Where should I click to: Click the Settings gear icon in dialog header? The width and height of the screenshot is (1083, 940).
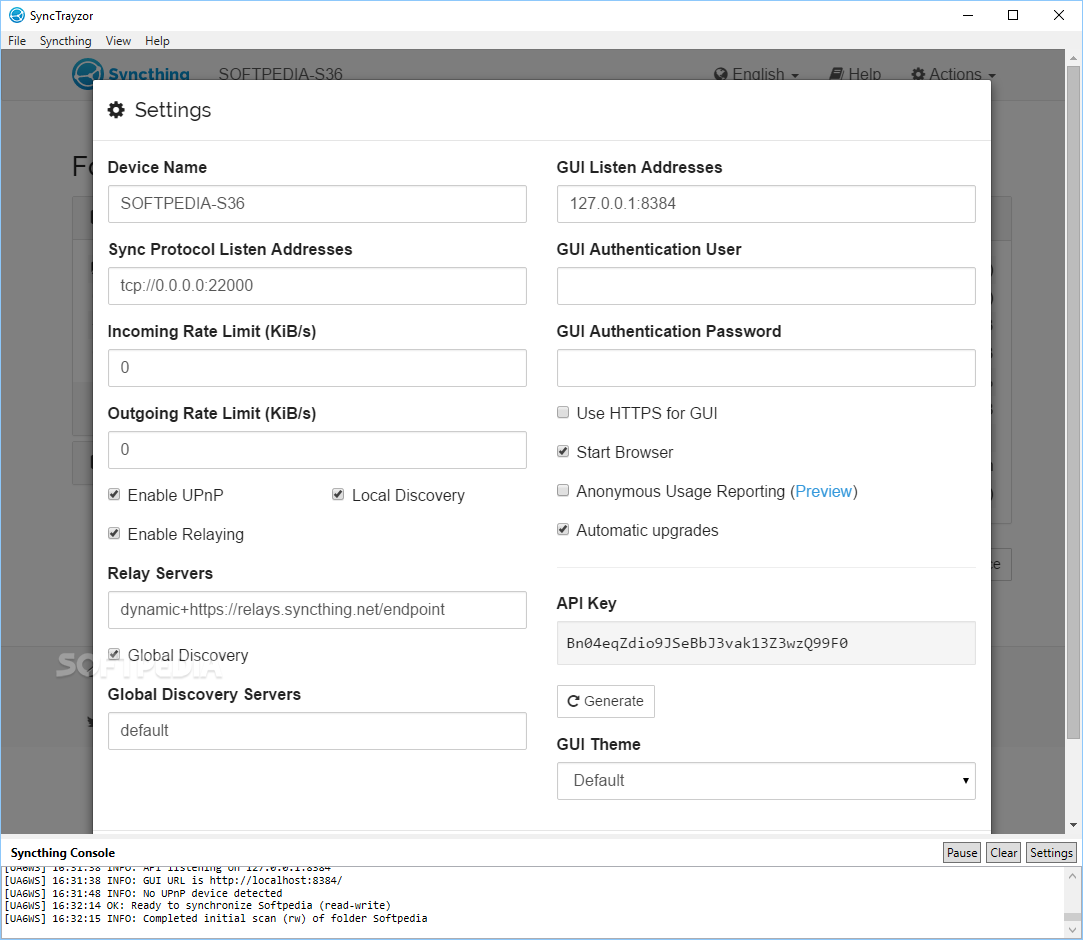(116, 110)
